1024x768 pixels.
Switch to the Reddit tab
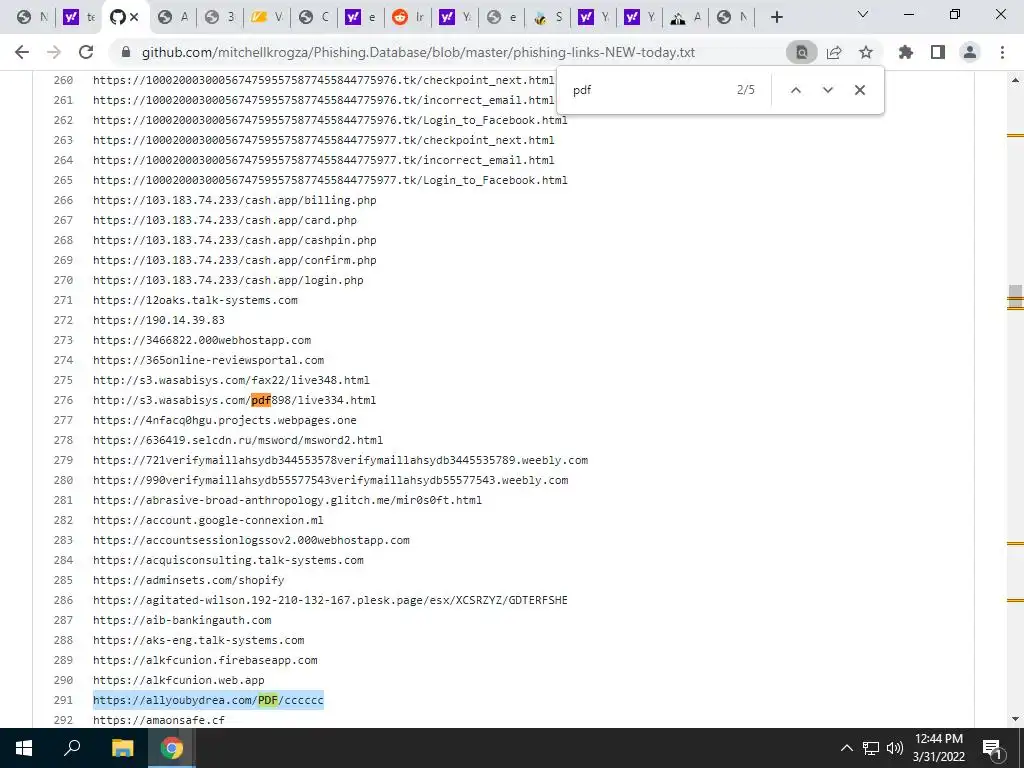[408, 17]
